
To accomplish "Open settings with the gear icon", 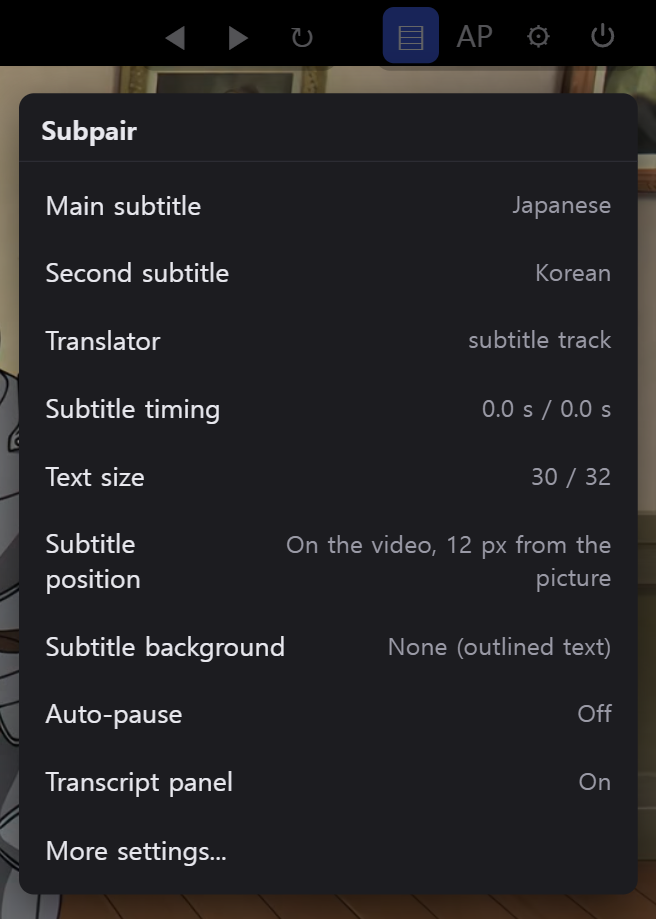I will tap(538, 36).
